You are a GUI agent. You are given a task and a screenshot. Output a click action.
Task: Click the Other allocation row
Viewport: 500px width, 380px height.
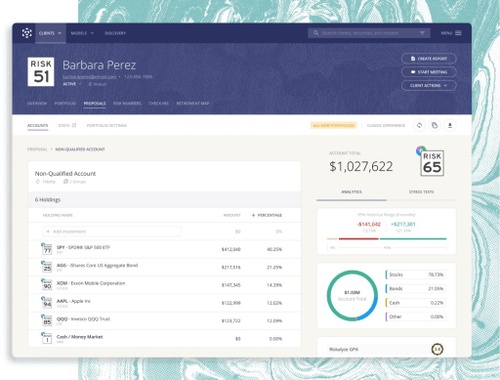coord(416,317)
